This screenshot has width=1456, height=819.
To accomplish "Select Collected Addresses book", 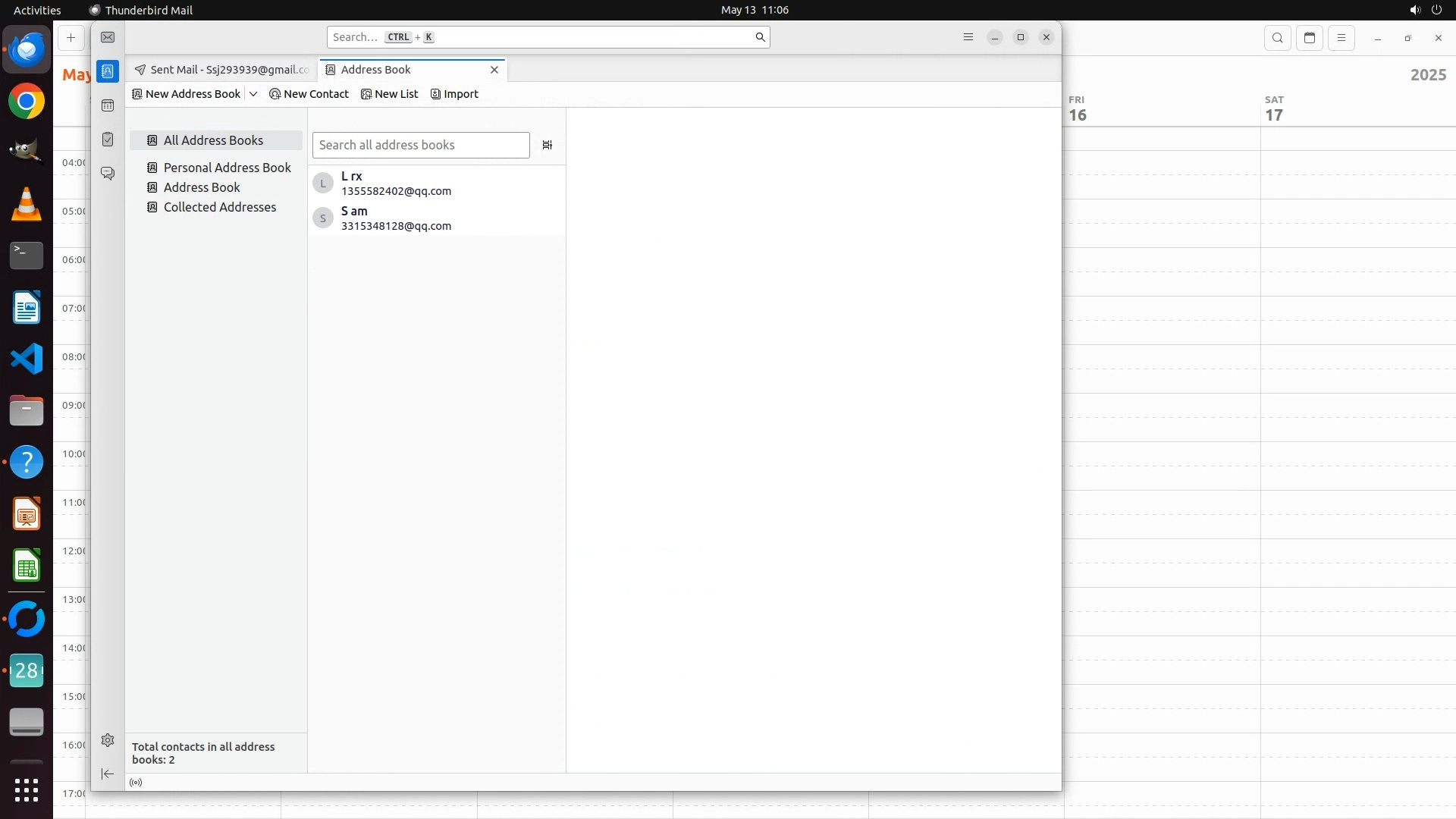I will [x=219, y=207].
